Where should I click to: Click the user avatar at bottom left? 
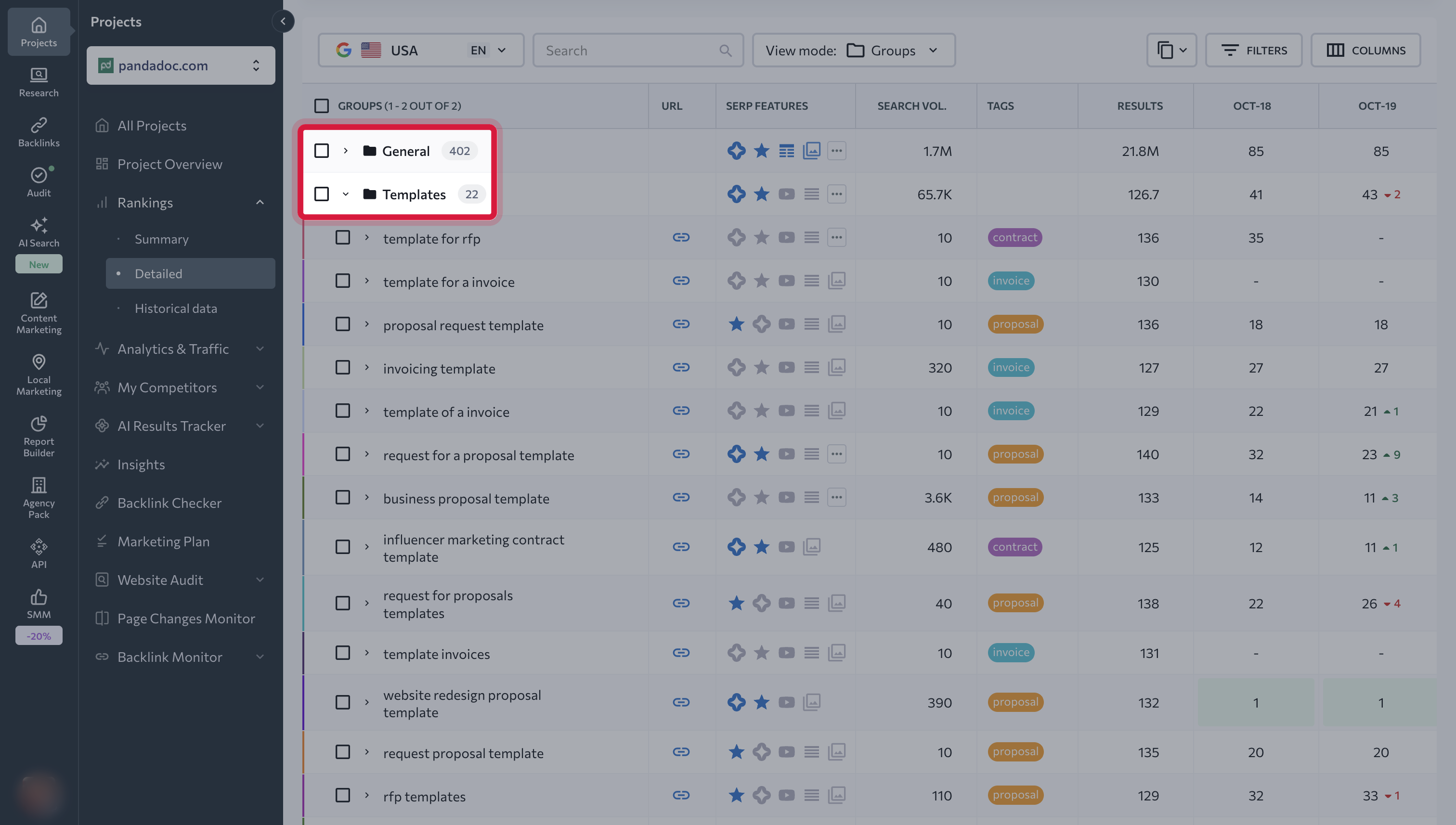[x=39, y=793]
